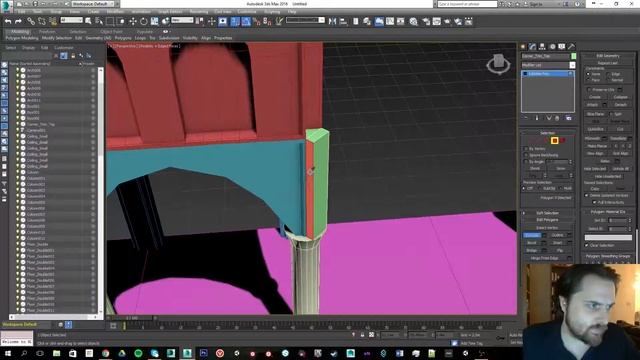Activate the Select and Scale tool

155,21
